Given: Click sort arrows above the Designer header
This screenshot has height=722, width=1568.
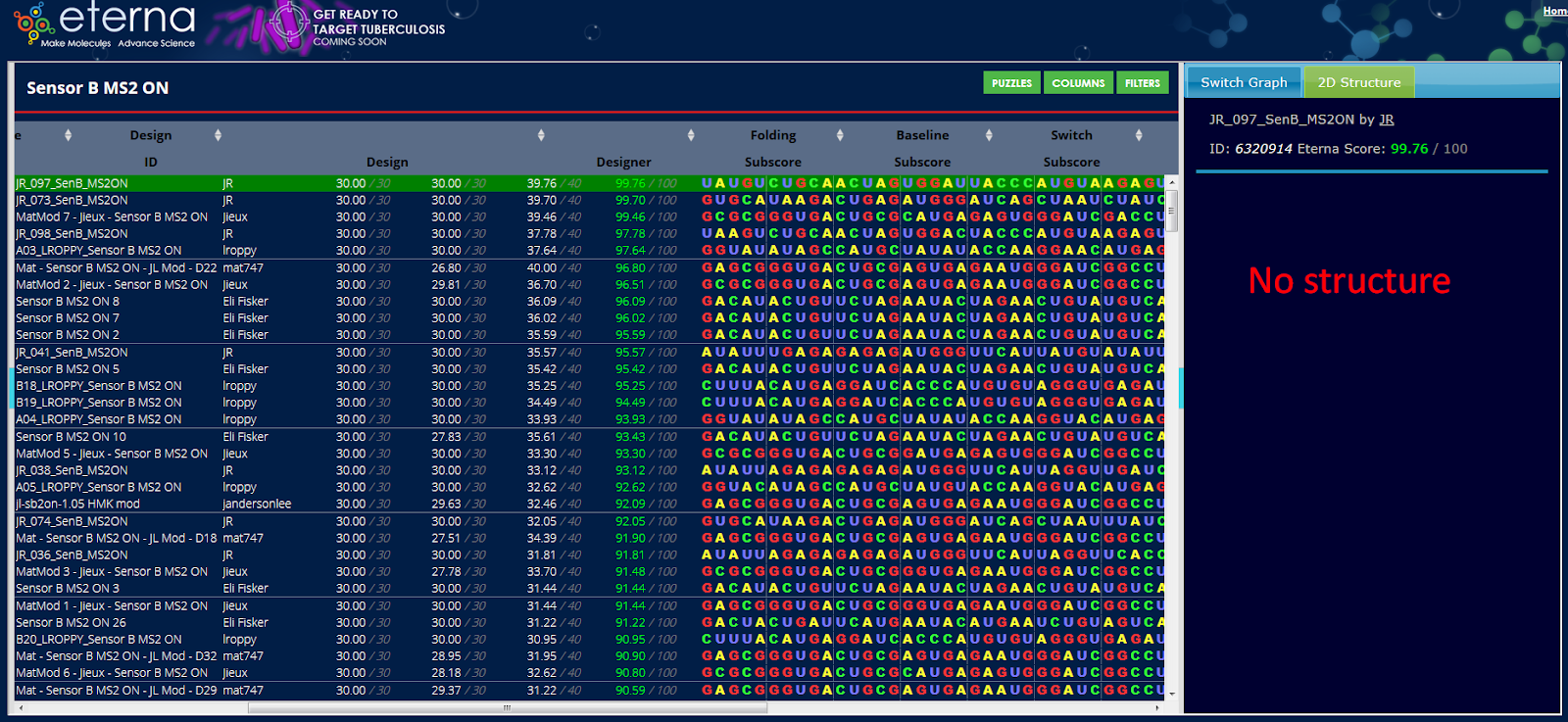Looking at the screenshot, I should 691,135.
